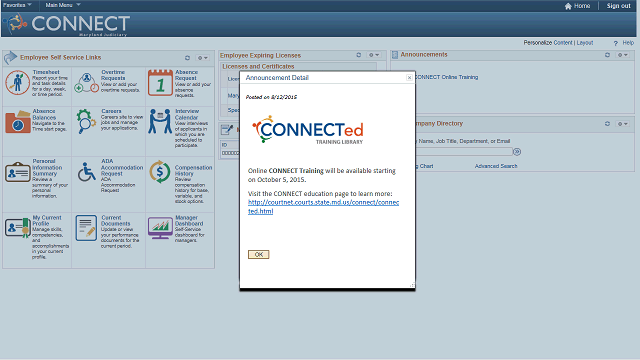Open the Absence Request calendar icon
The width and height of the screenshot is (640, 360).
[160, 83]
